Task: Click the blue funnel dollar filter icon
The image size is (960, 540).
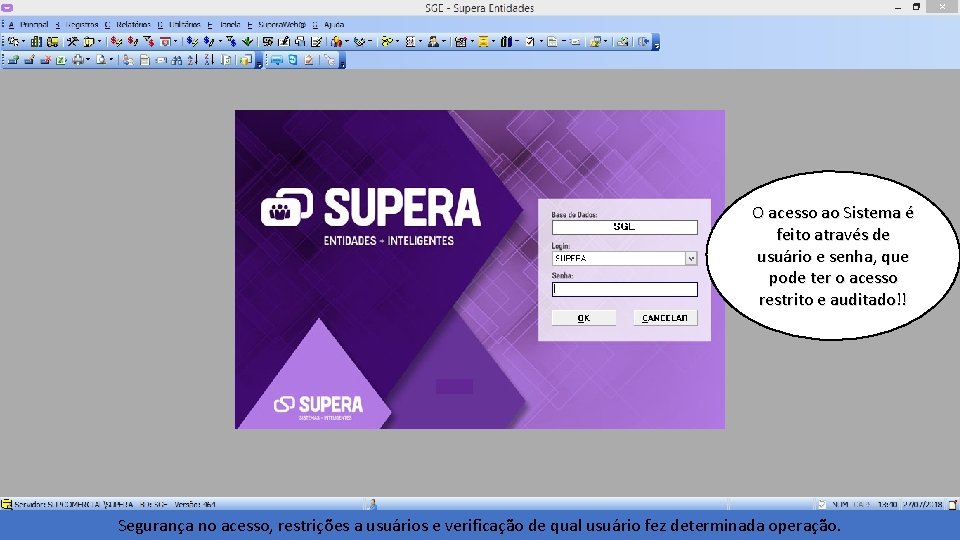Action: [x=231, y=42]
